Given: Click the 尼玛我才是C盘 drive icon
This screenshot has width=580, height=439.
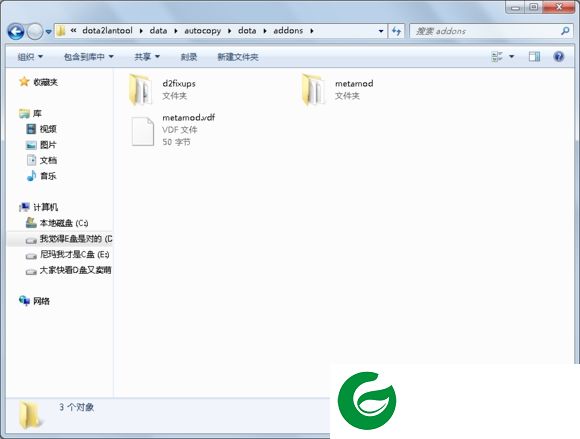Looking at the screenshot, I should click(x=31, y=256).
